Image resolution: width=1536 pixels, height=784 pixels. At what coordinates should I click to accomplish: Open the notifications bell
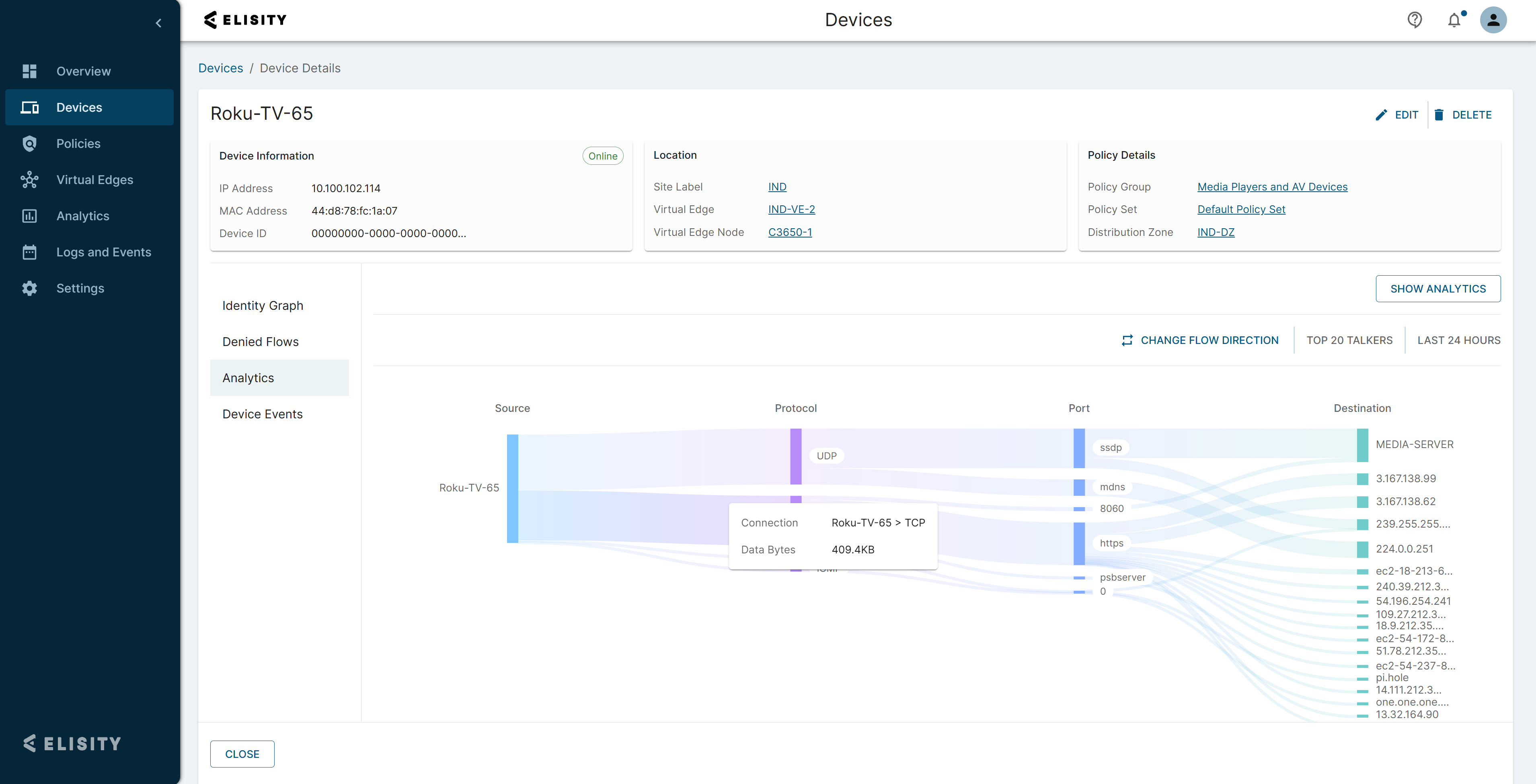click(1454, 20)
